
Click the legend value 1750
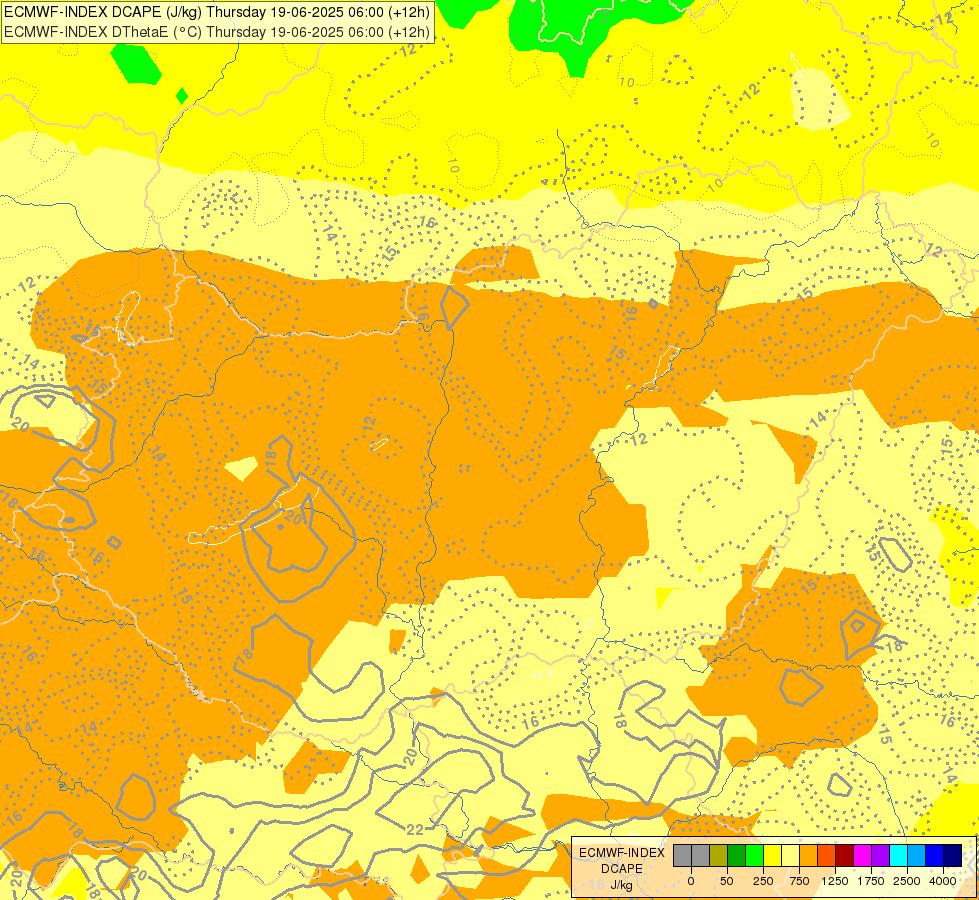[871, 881]
